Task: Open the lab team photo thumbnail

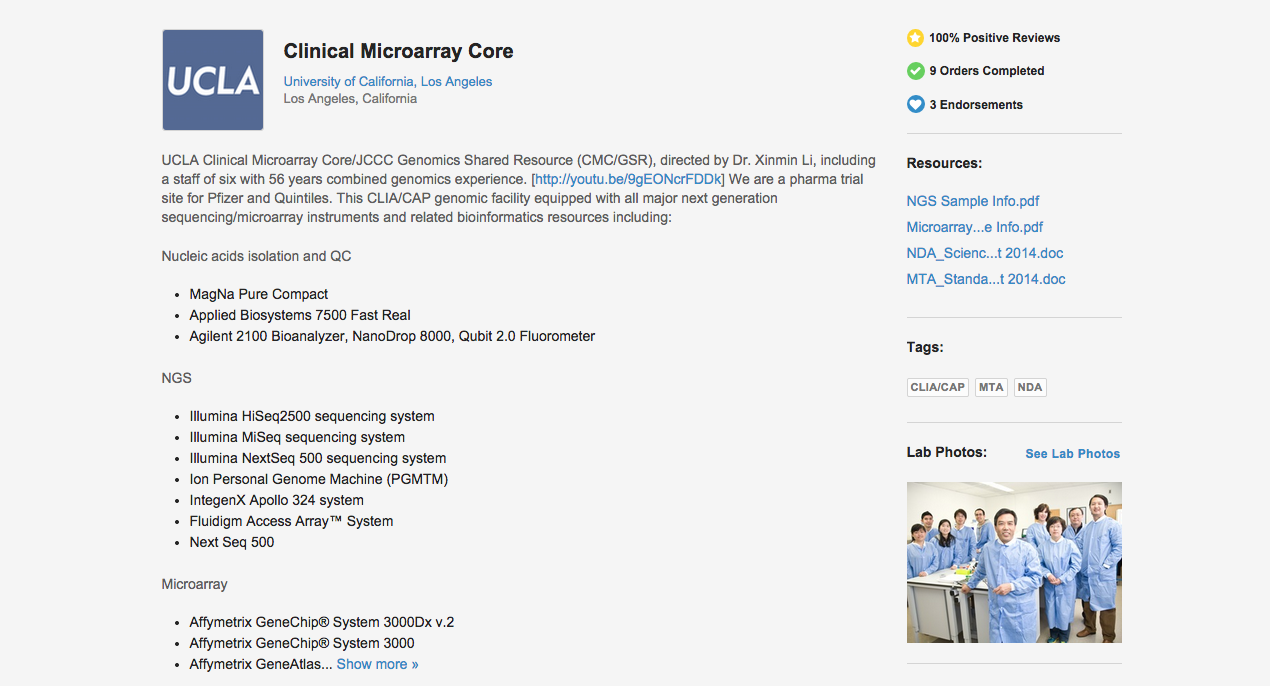Action: tap(1014, 562)
